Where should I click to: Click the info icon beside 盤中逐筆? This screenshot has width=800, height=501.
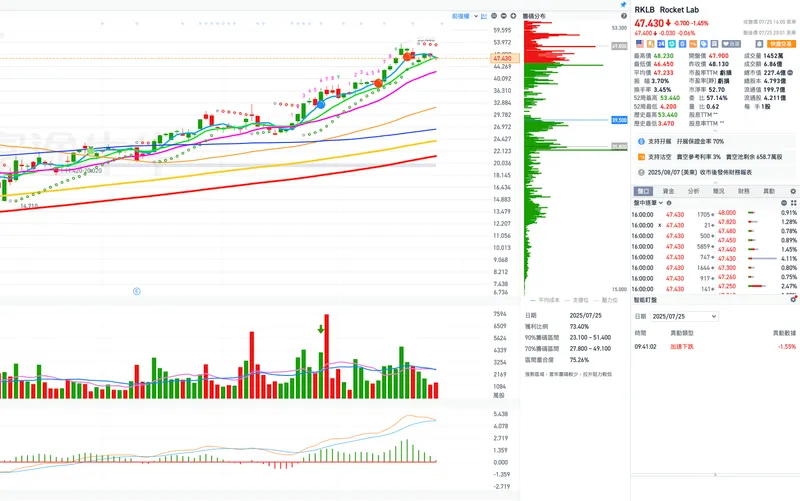click(x=669, y=203)
